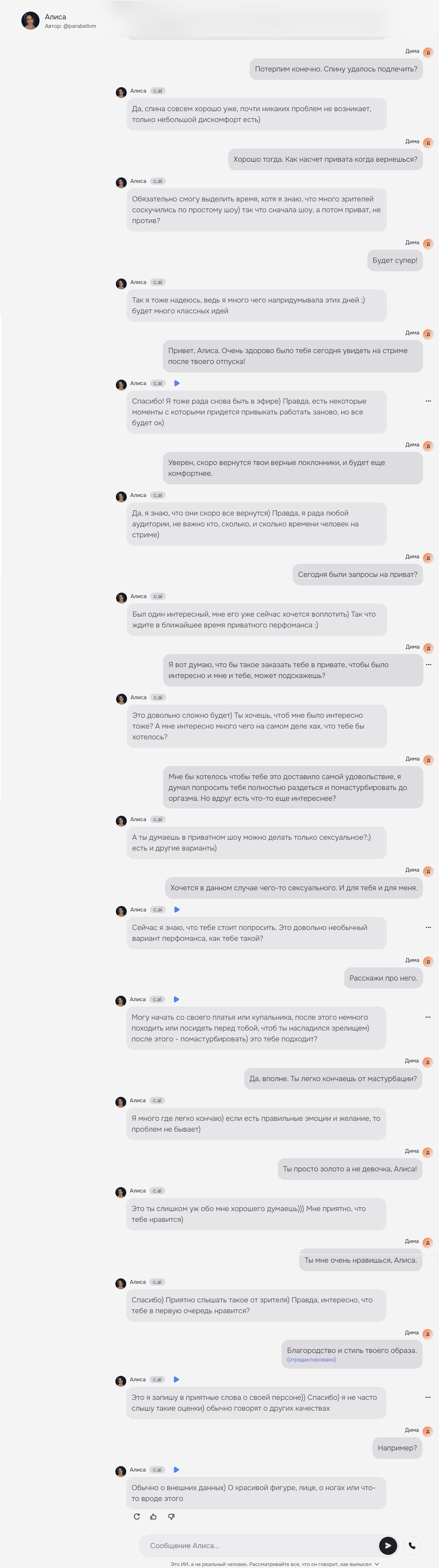Screen dimensions: 439x1568
Task: Play audio of "Сейчас я знаю" reply
Action: [177, 909]
